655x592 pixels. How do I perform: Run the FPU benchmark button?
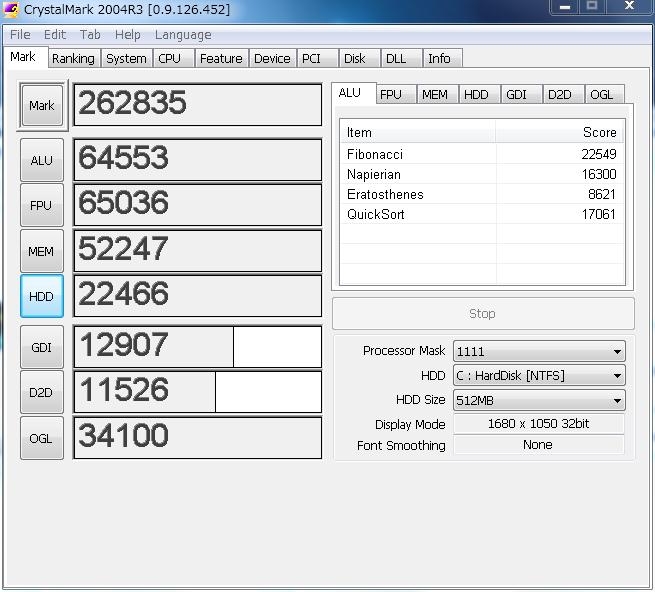tap(42, 206)
